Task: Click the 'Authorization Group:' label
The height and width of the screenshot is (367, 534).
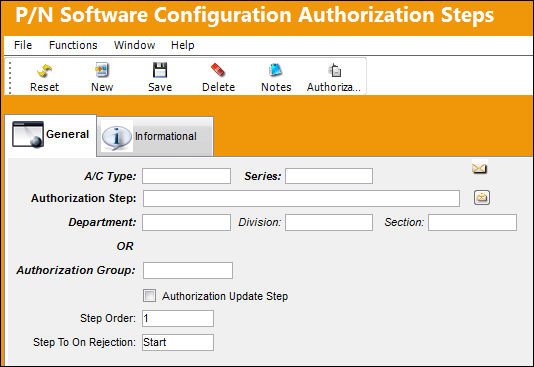Action: pyautogui.click(x=76, y=270)
